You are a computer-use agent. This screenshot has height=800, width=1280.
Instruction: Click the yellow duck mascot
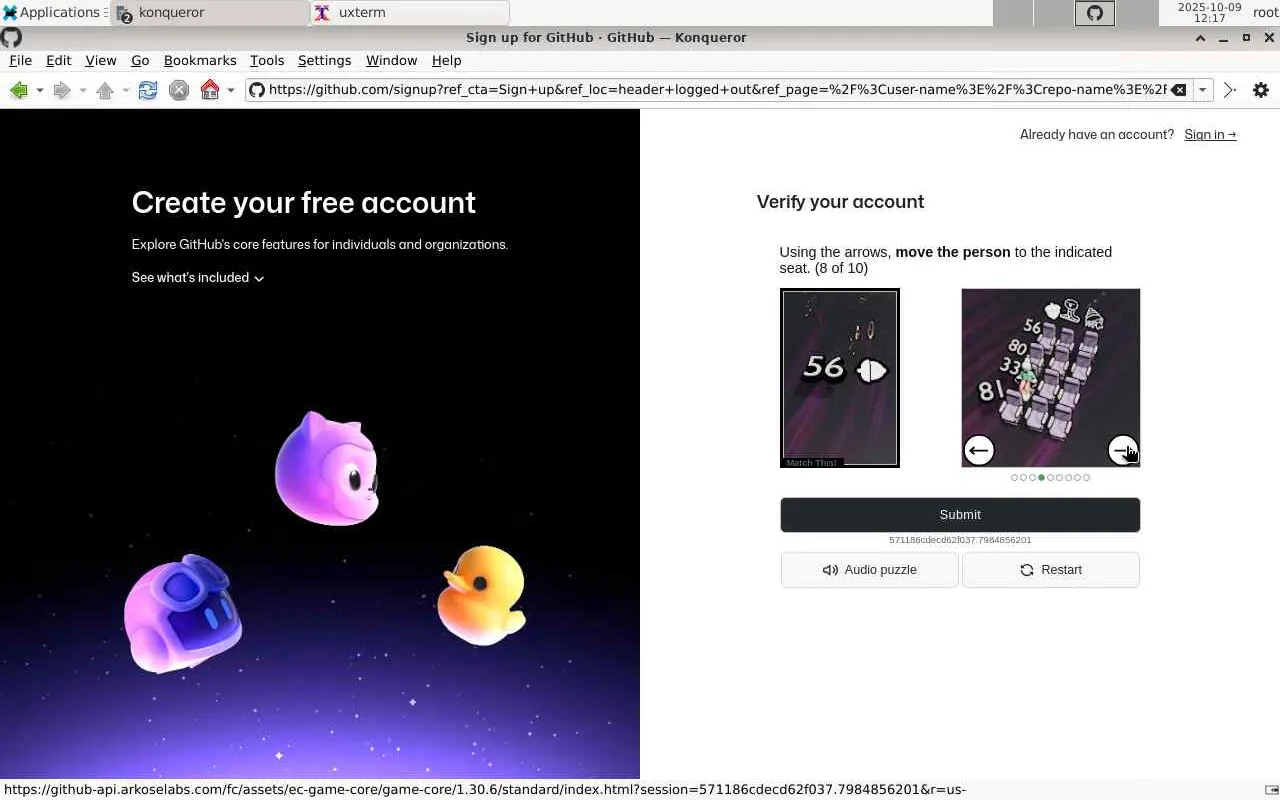tap(482, 595)
